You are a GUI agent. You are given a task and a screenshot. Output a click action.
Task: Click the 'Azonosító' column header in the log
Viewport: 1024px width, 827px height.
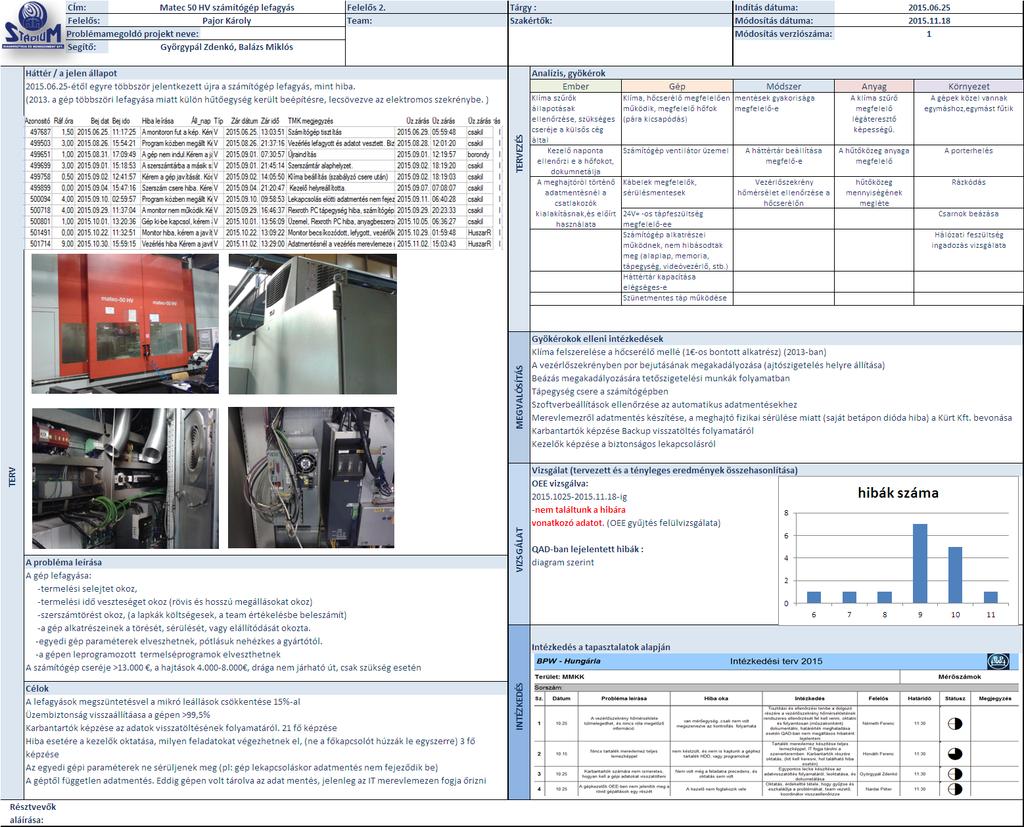tap(38, 121)
